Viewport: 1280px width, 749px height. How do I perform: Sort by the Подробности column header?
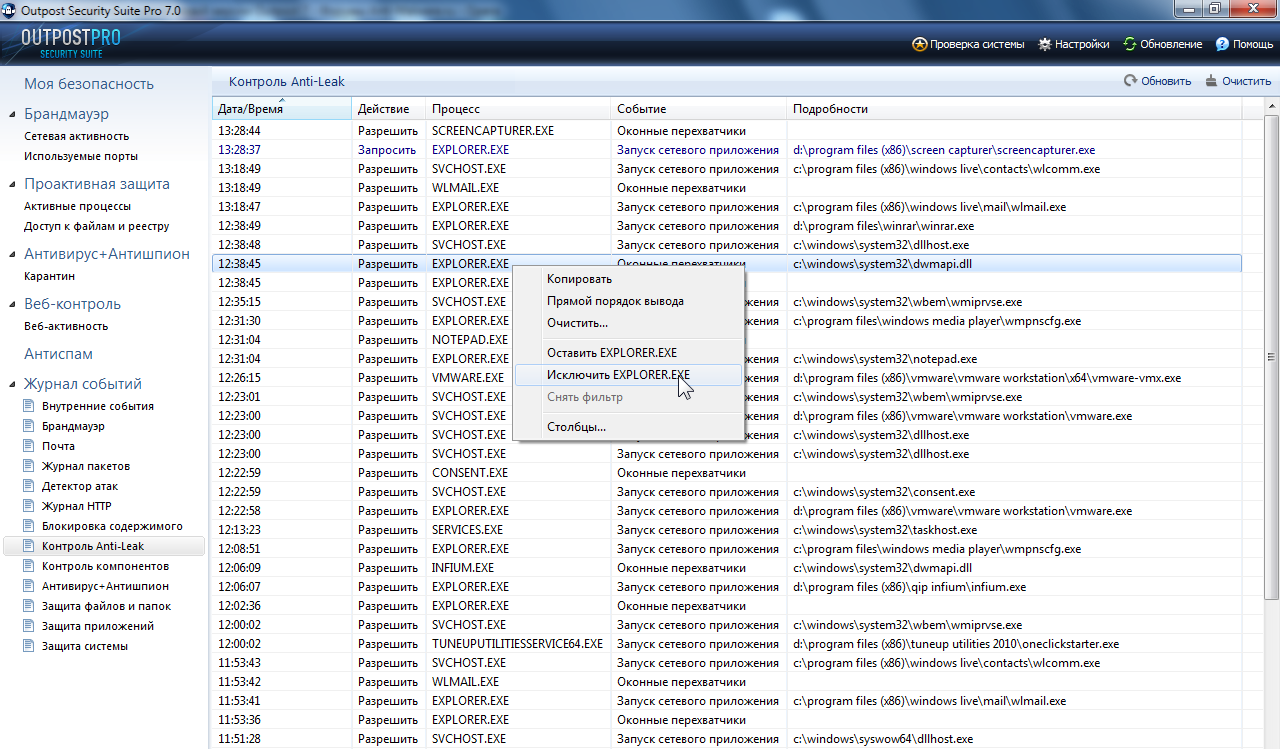1014,109
